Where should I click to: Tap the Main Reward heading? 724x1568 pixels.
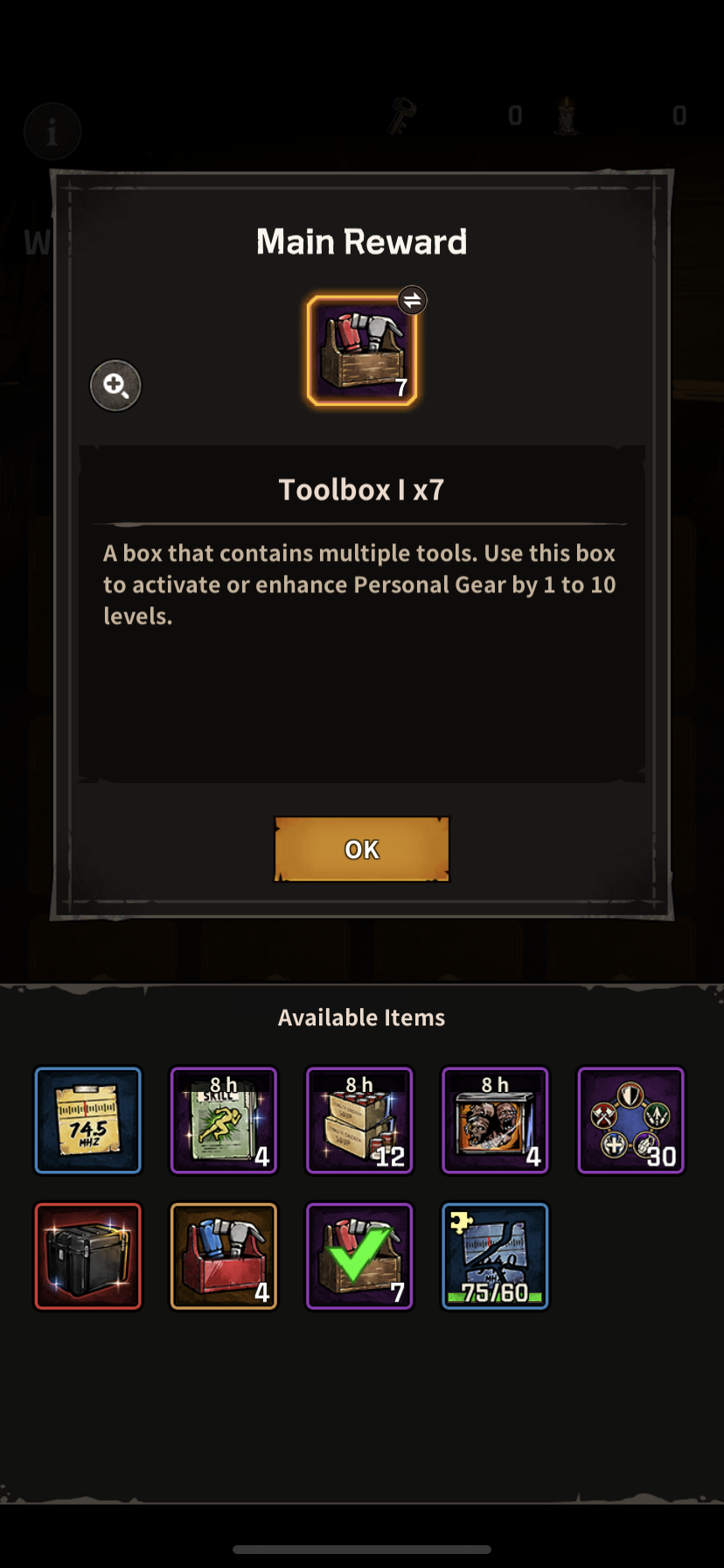point(362,241)
